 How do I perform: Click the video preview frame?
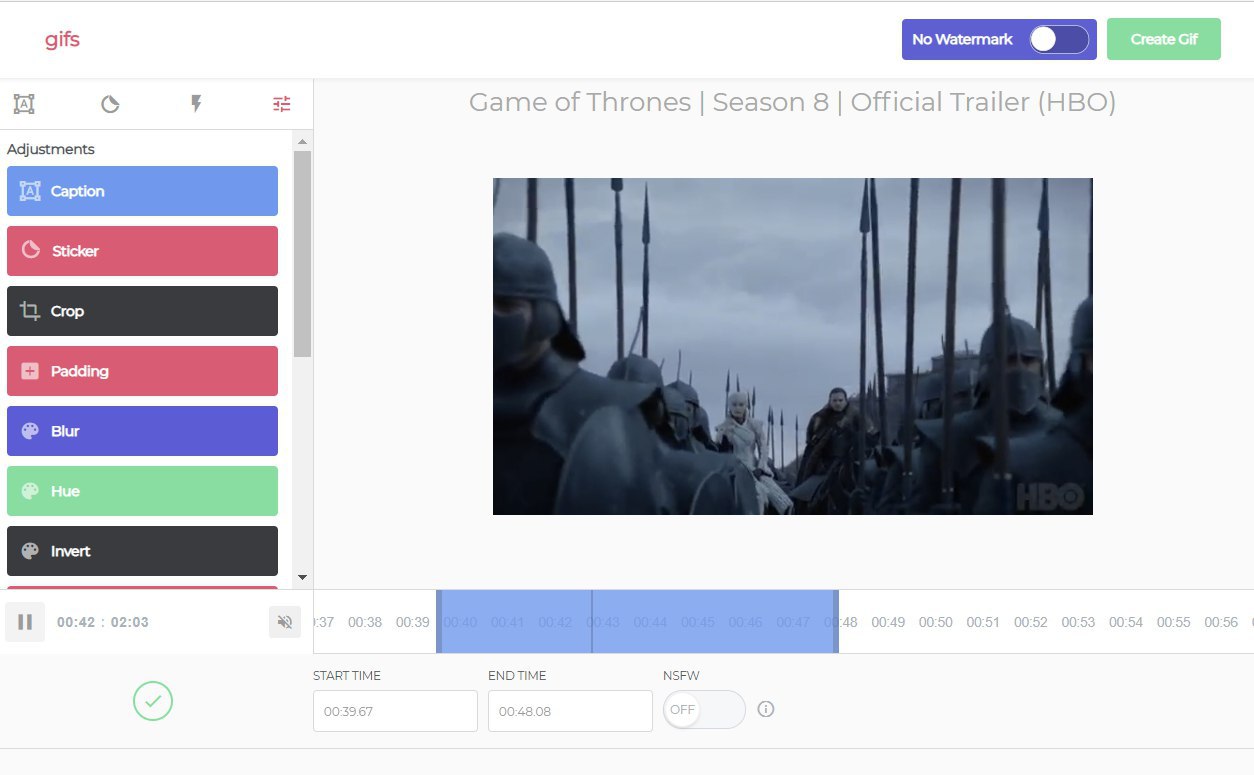coord(793,346)
